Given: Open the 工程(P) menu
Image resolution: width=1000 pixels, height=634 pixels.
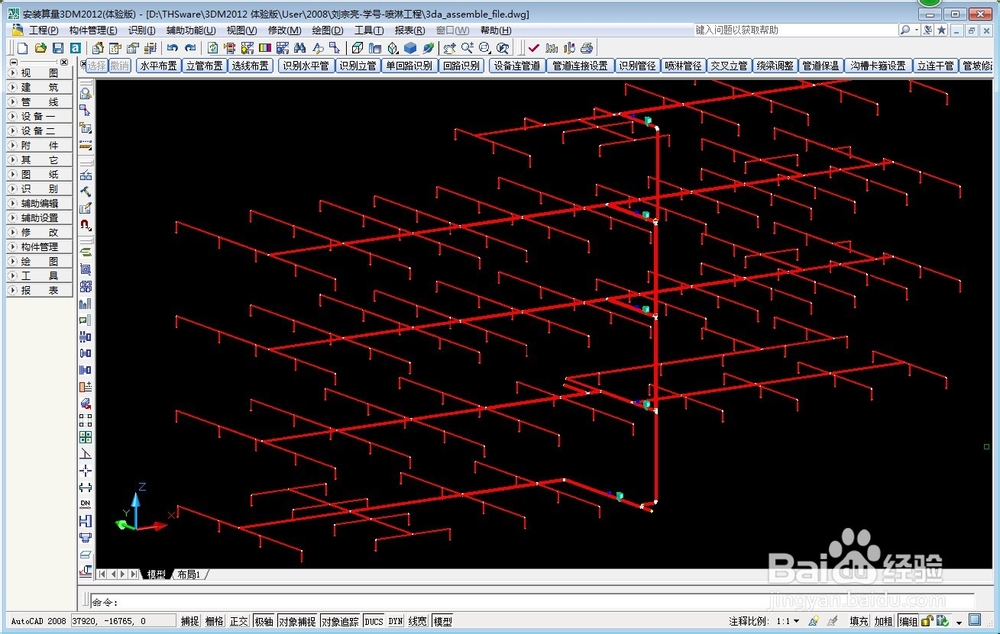Looking at the screenshot, I should (x=43, y=30).
